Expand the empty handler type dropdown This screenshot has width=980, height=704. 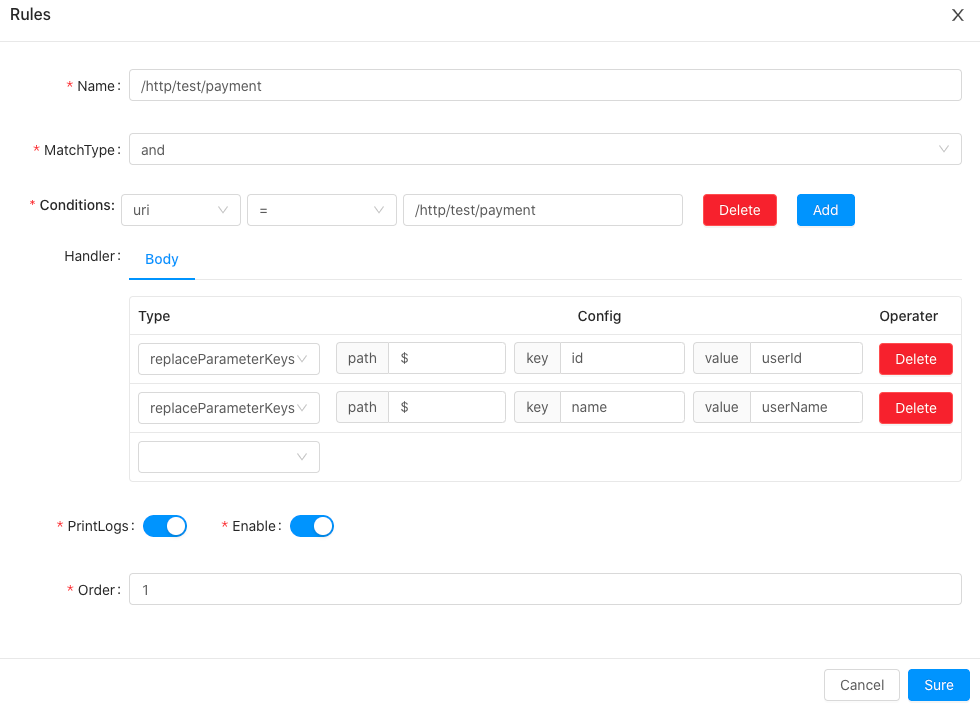pos(228,457)
